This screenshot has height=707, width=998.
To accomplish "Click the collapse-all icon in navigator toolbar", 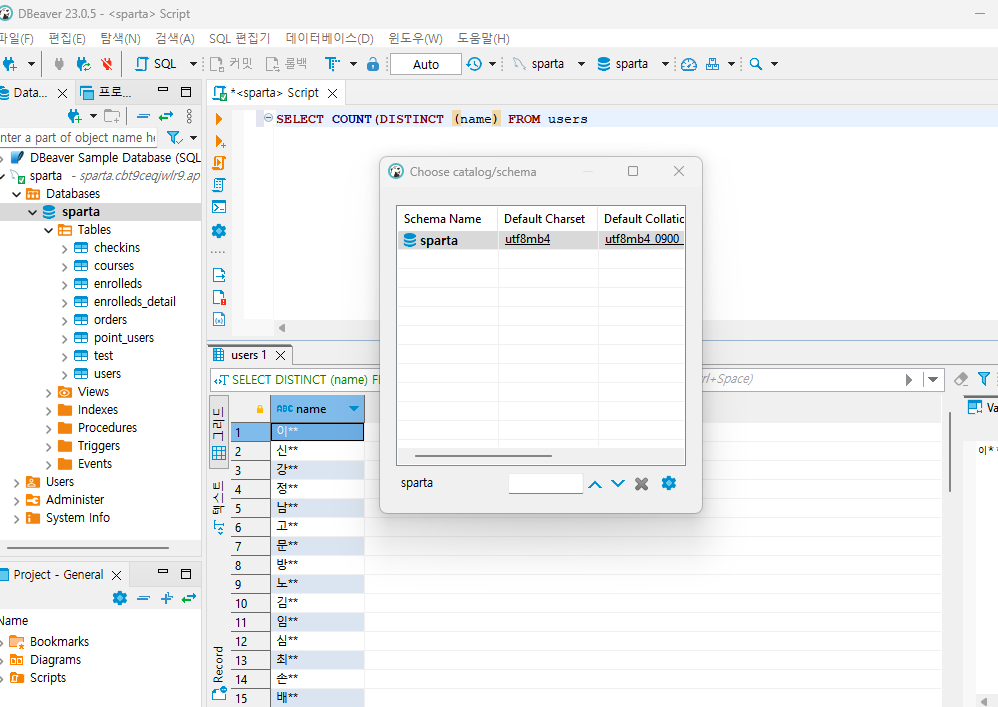I will [143, 116].
